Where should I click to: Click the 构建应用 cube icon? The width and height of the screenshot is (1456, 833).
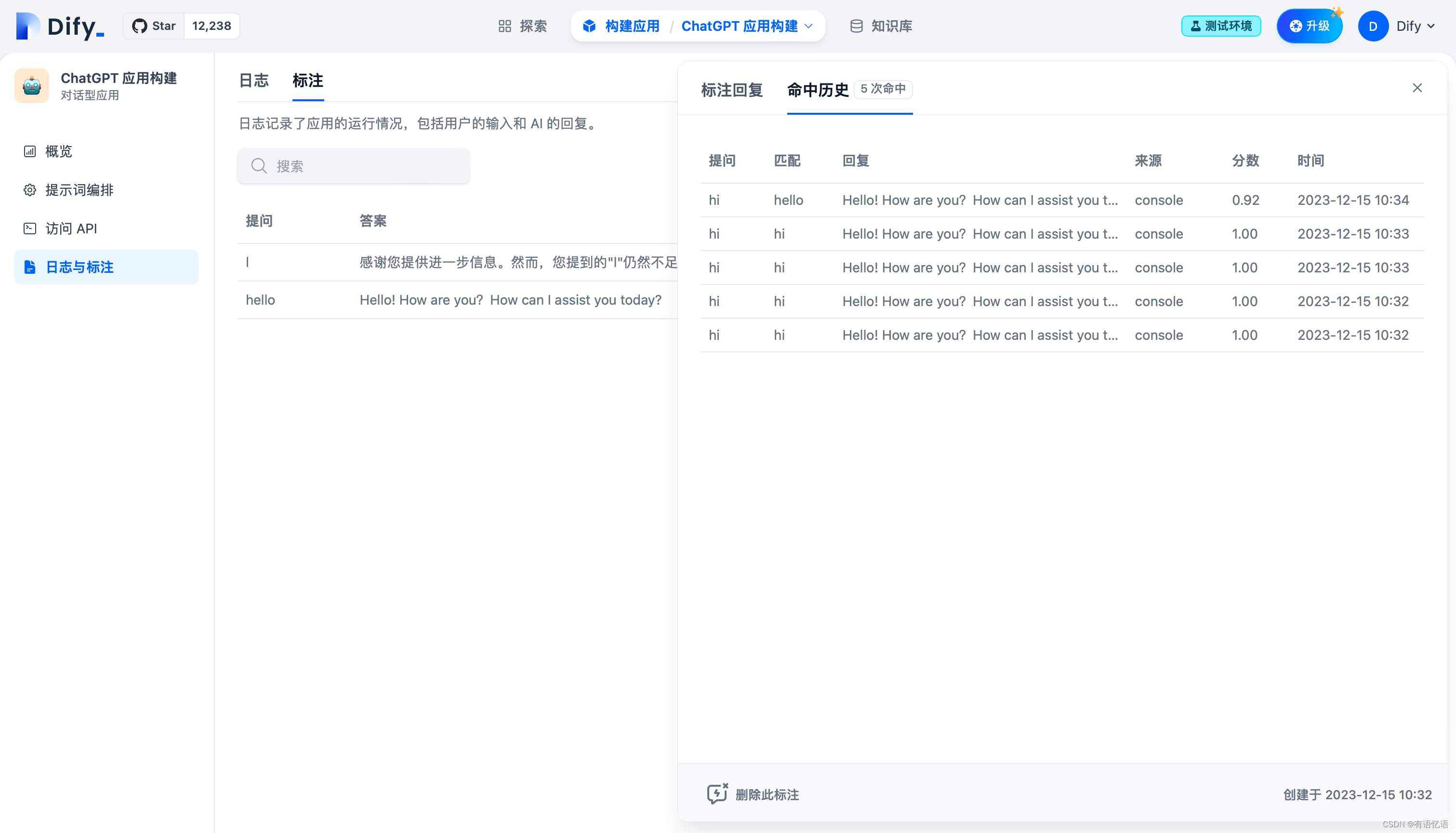(x=589, y=27)
